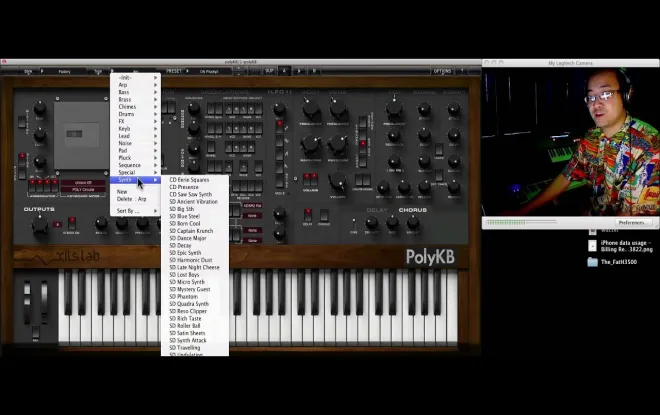Toggle the Stereo On switch in Outputs
Viewport: 660px width, 415px height.
72,222
